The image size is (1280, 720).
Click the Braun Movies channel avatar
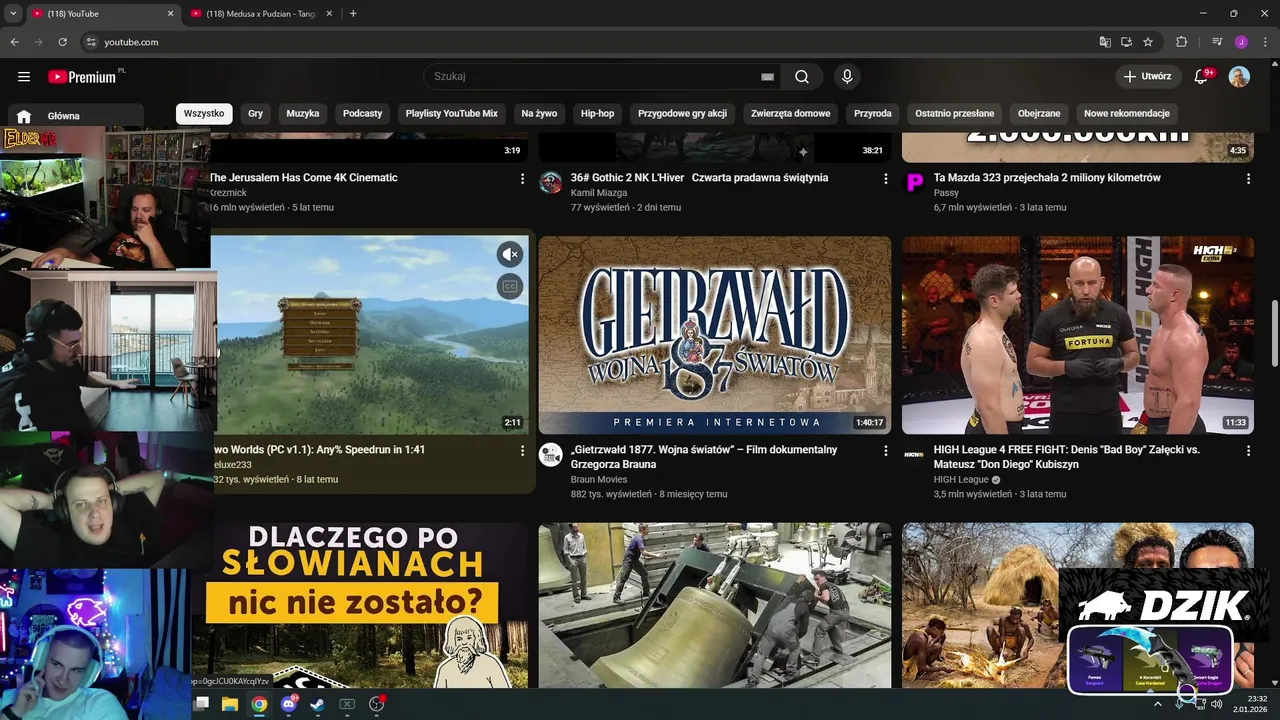[550, 455]
